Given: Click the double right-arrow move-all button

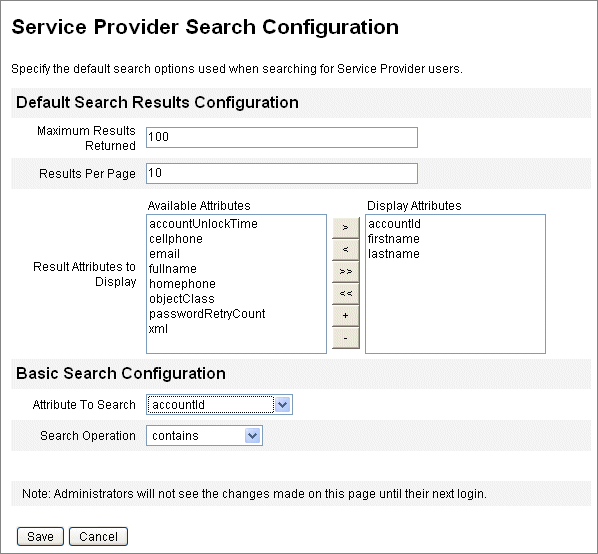Looking at the screenshot, I should (x=346, y=272).
